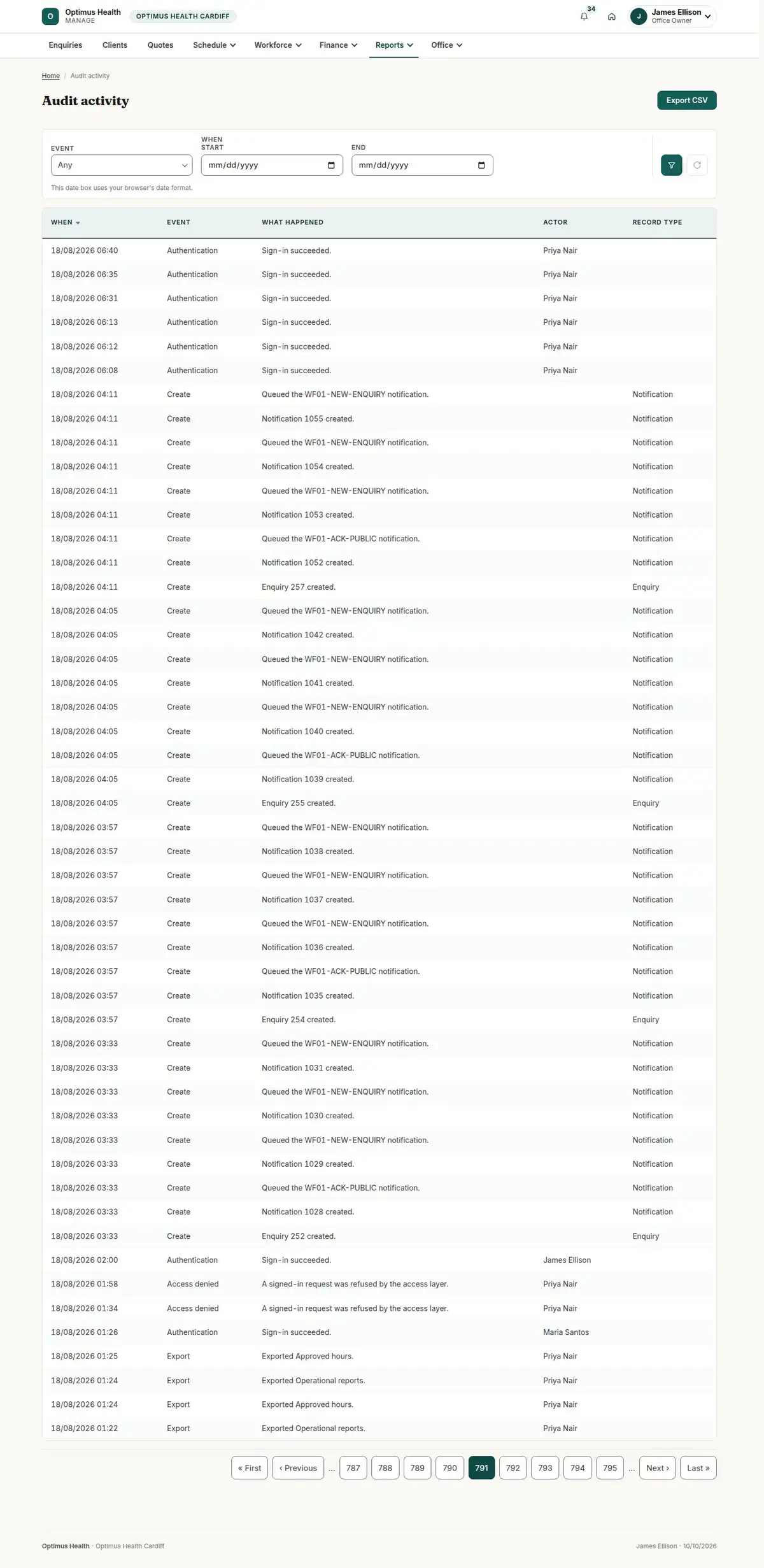Click the Optimus Health logo icon
The width and height of the screenshot is (764, 1568).
tap(50, 17)
